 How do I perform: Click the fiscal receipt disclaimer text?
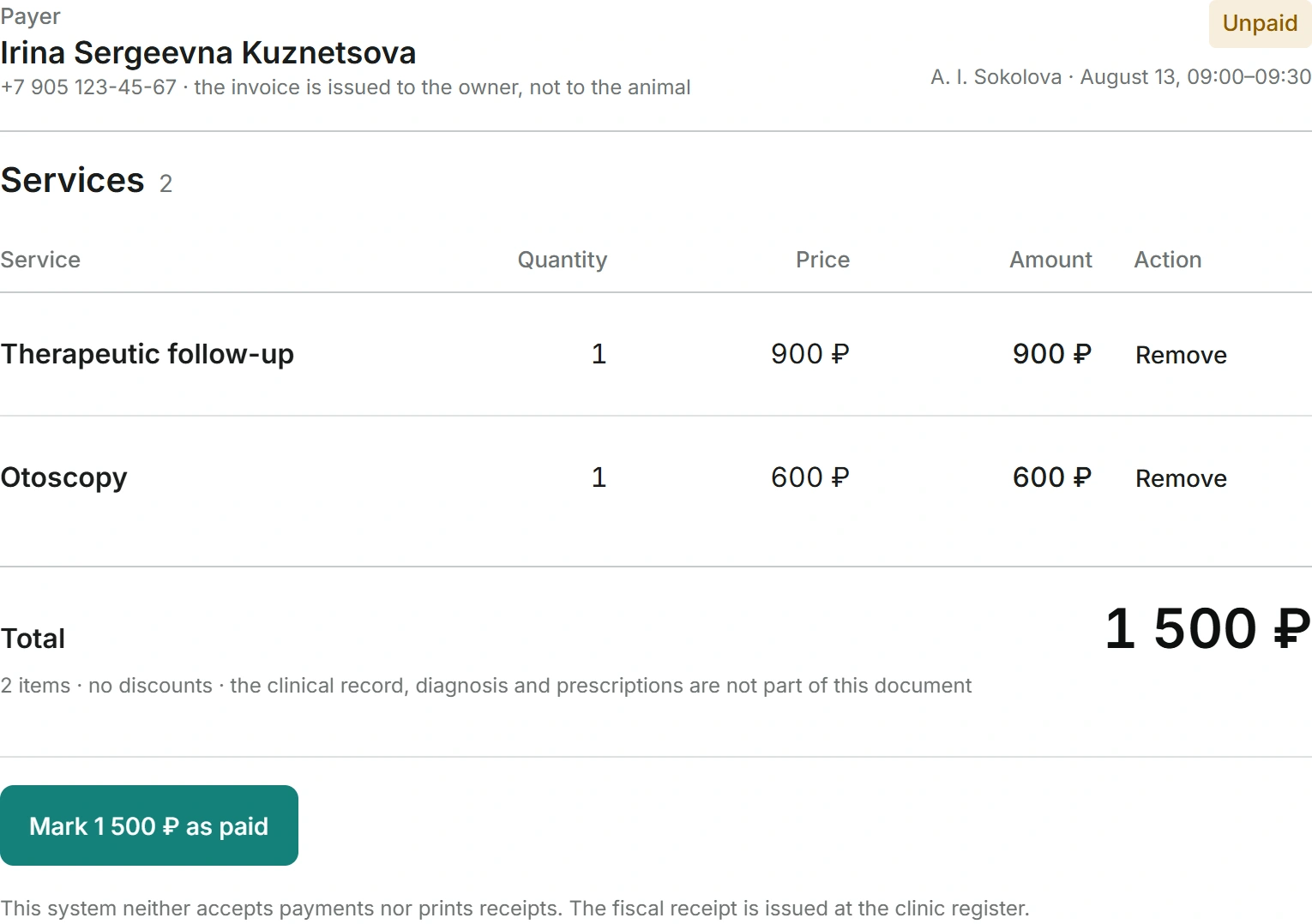(515, 909)
